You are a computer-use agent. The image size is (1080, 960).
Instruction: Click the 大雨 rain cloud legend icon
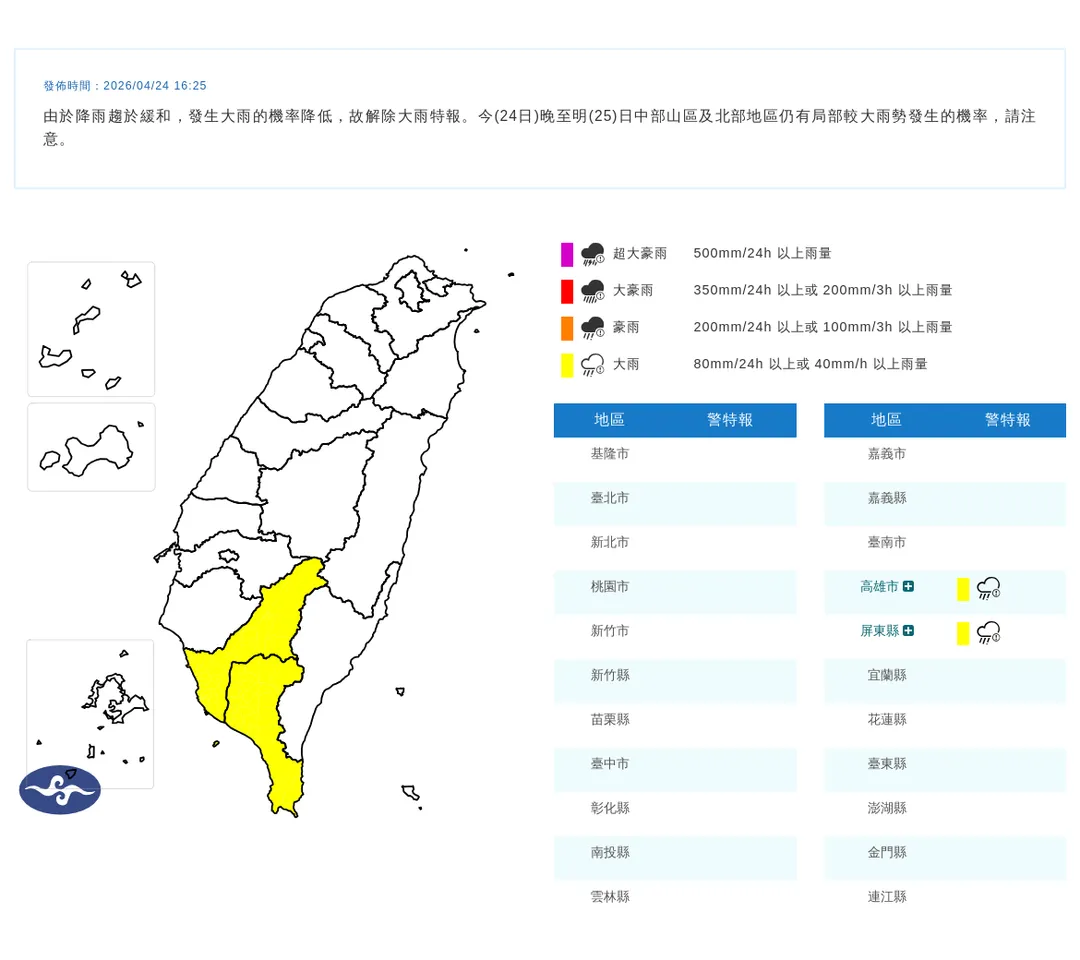coord(592,364)
